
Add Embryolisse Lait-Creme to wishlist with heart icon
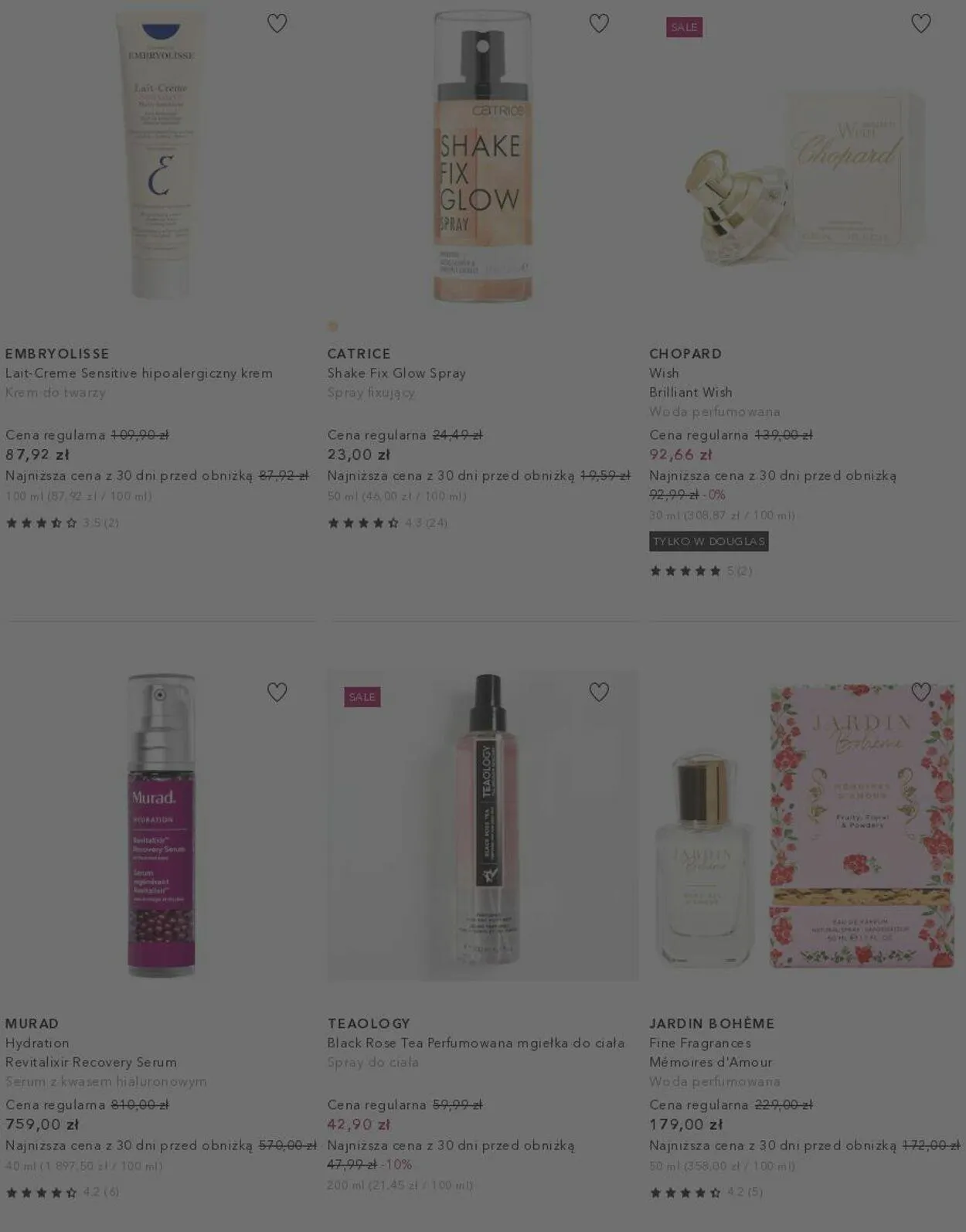(277, 24)
